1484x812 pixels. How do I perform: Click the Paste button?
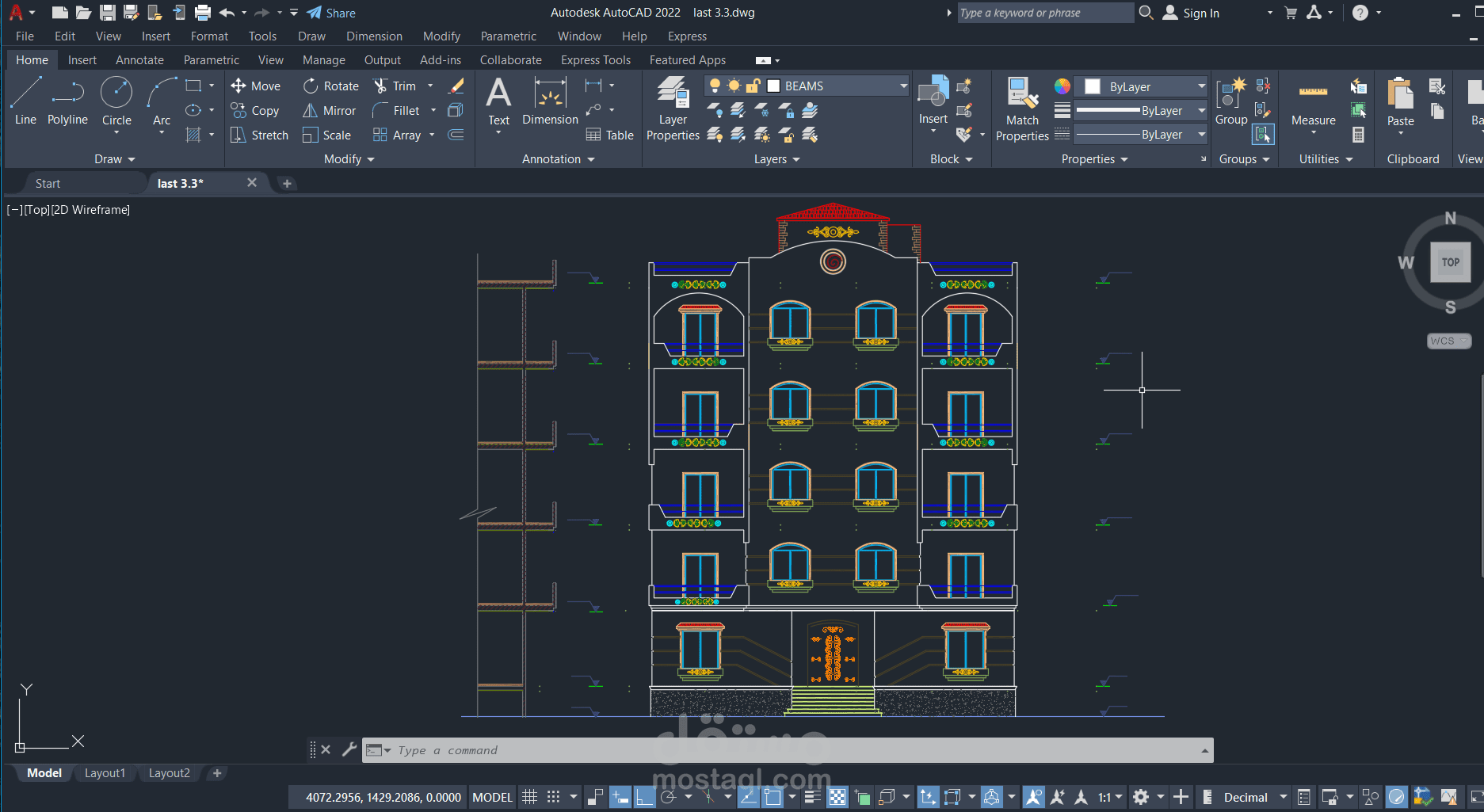1400,101
